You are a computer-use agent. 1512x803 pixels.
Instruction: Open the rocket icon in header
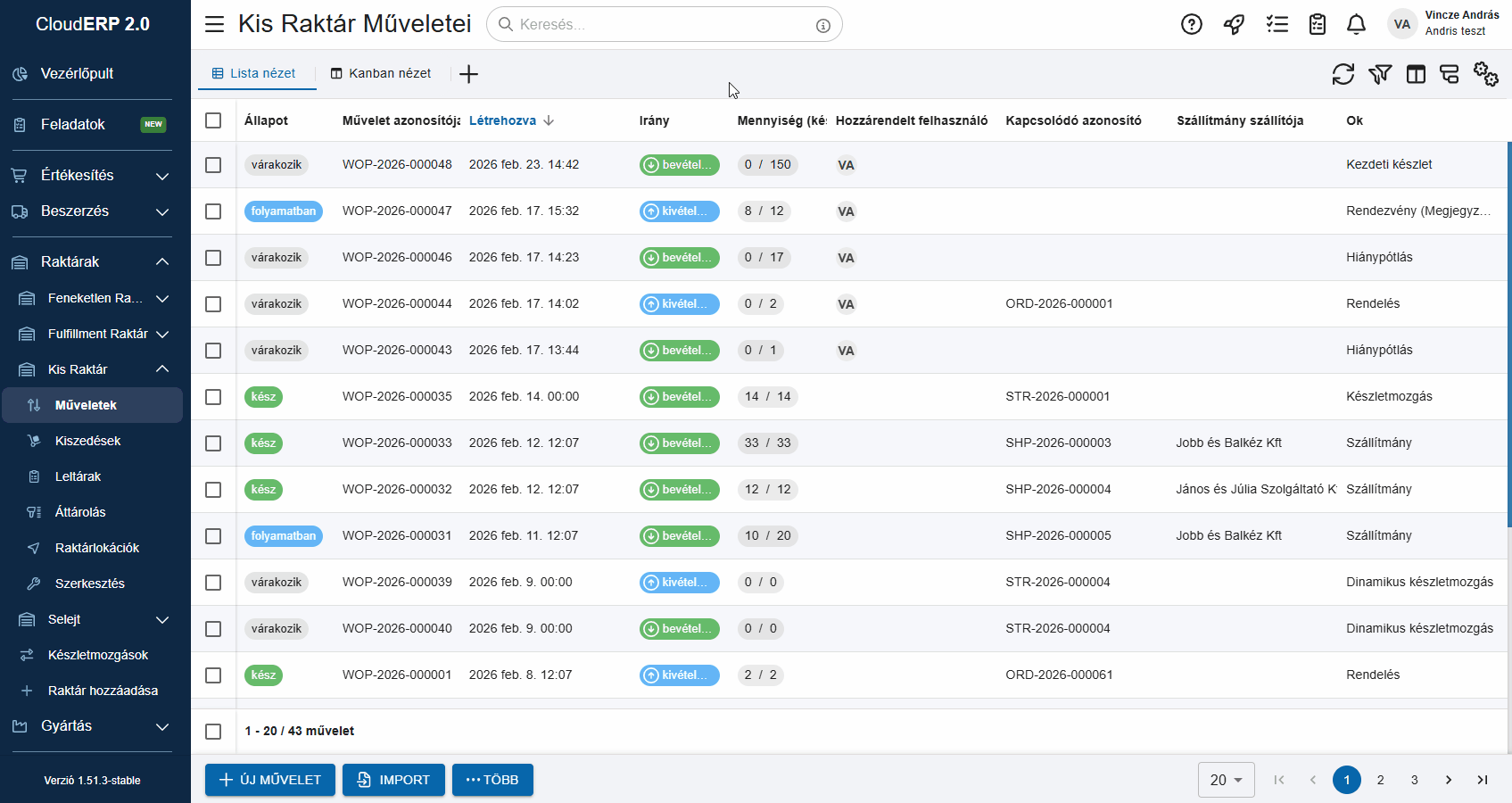click(1234, 24)
